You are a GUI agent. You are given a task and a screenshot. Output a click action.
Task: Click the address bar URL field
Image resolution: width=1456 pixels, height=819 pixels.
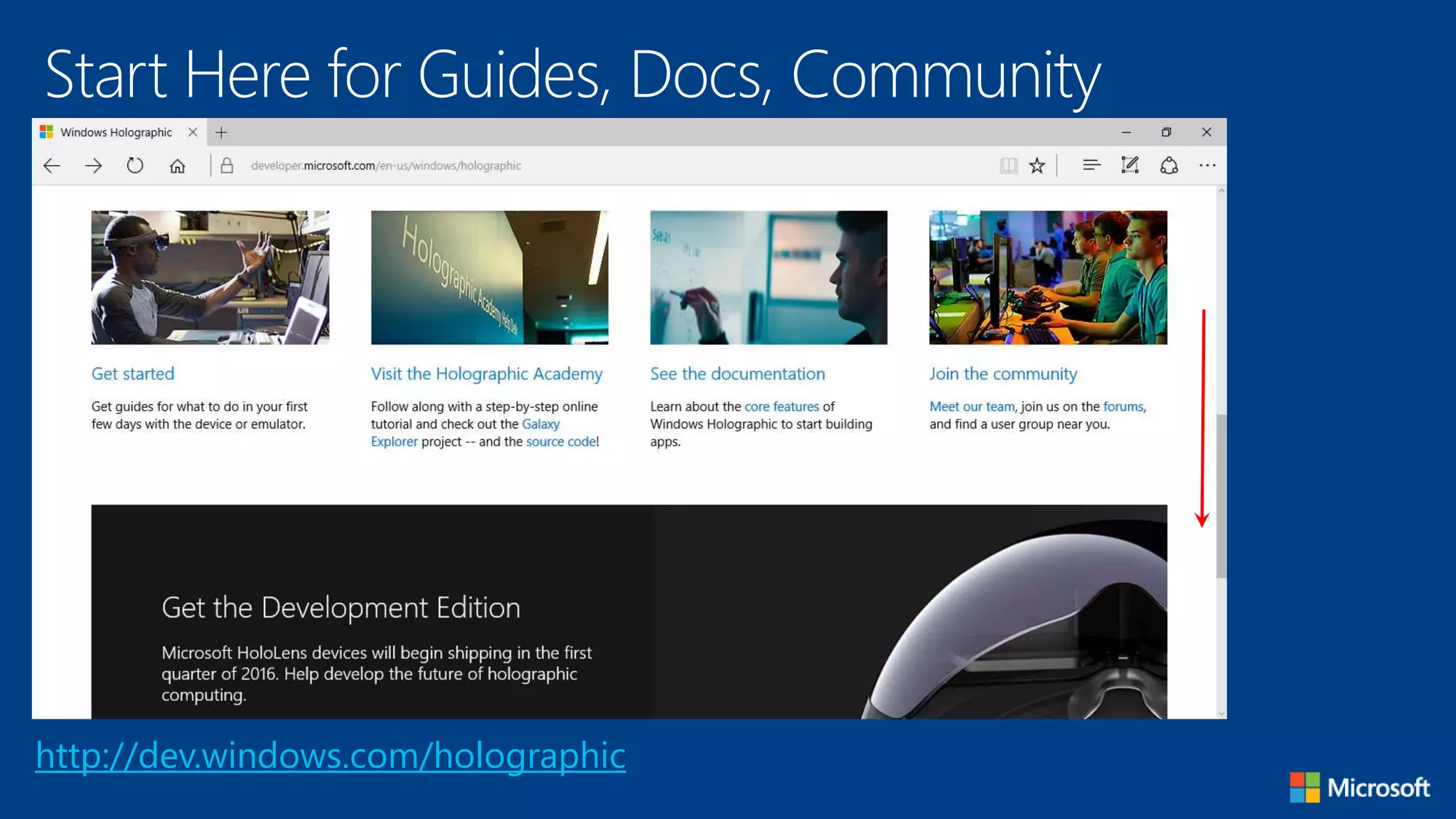pos(386,166)
